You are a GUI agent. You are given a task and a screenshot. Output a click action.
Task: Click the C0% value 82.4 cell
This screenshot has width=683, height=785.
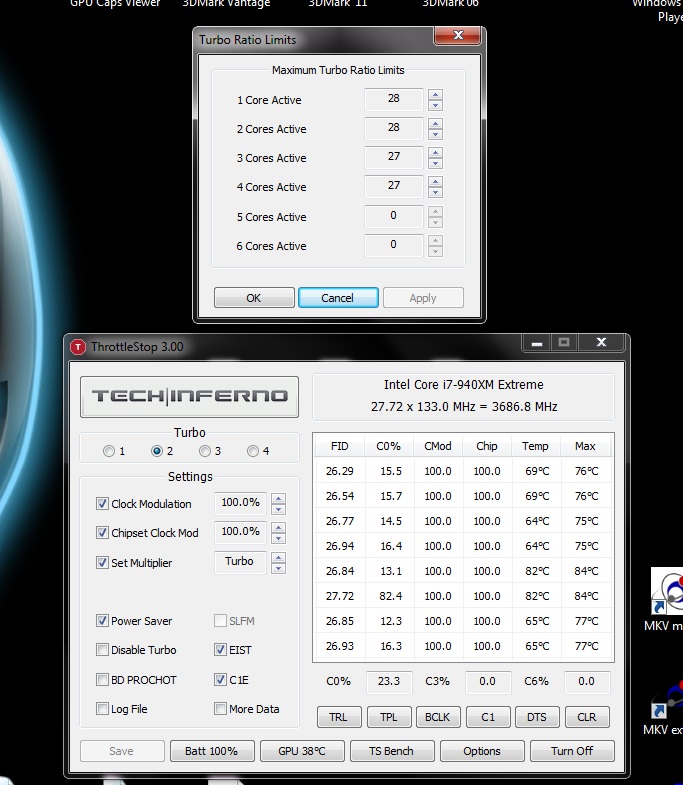pos(391,596)
